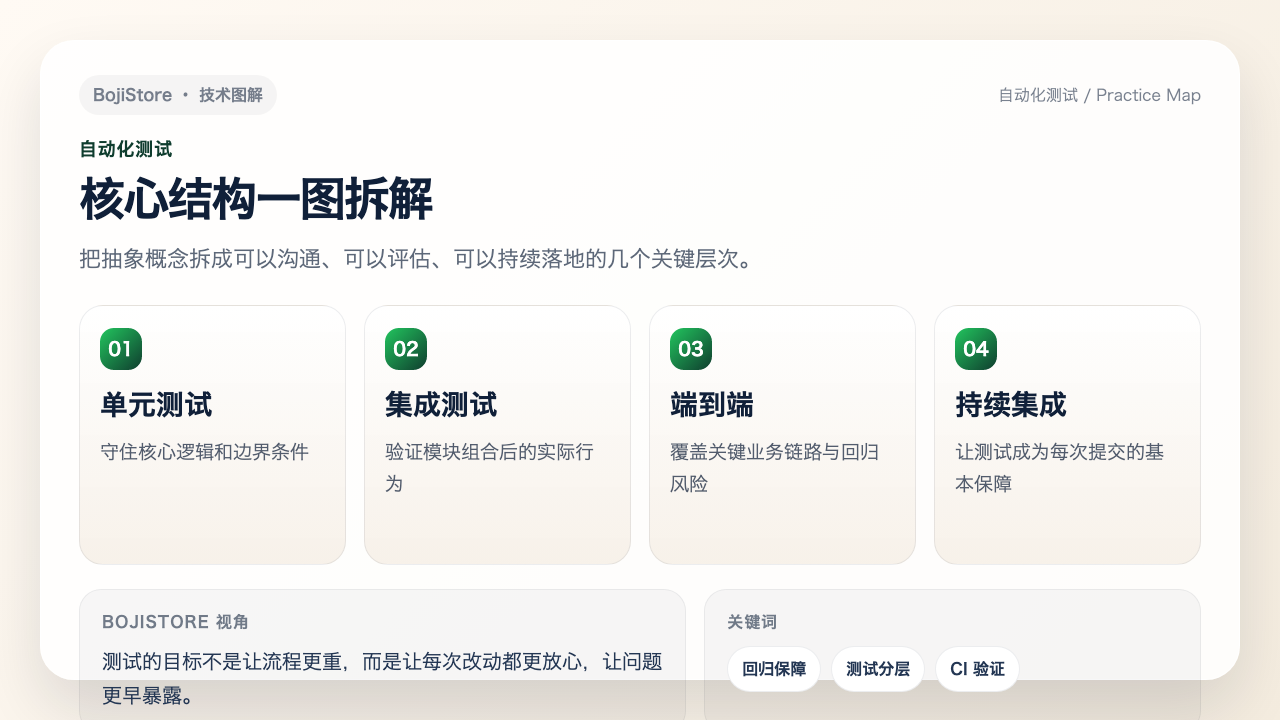Click the 回归保障 keyword pill

pyautogui.click(x=773, y=669)
